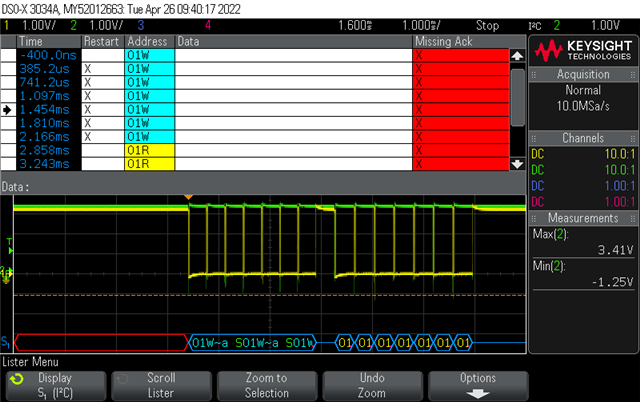Select channel 2 scale 1.00V/
This screenshot has width=640, height=402.
106,26
